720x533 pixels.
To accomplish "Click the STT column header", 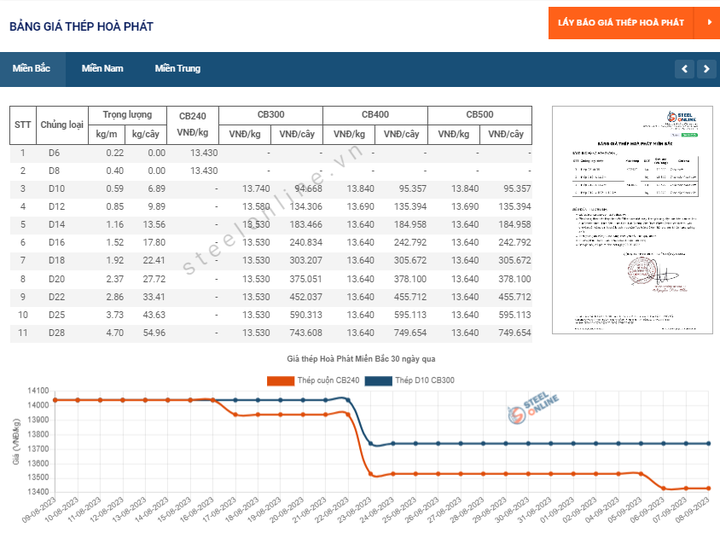I will point(22,125).
